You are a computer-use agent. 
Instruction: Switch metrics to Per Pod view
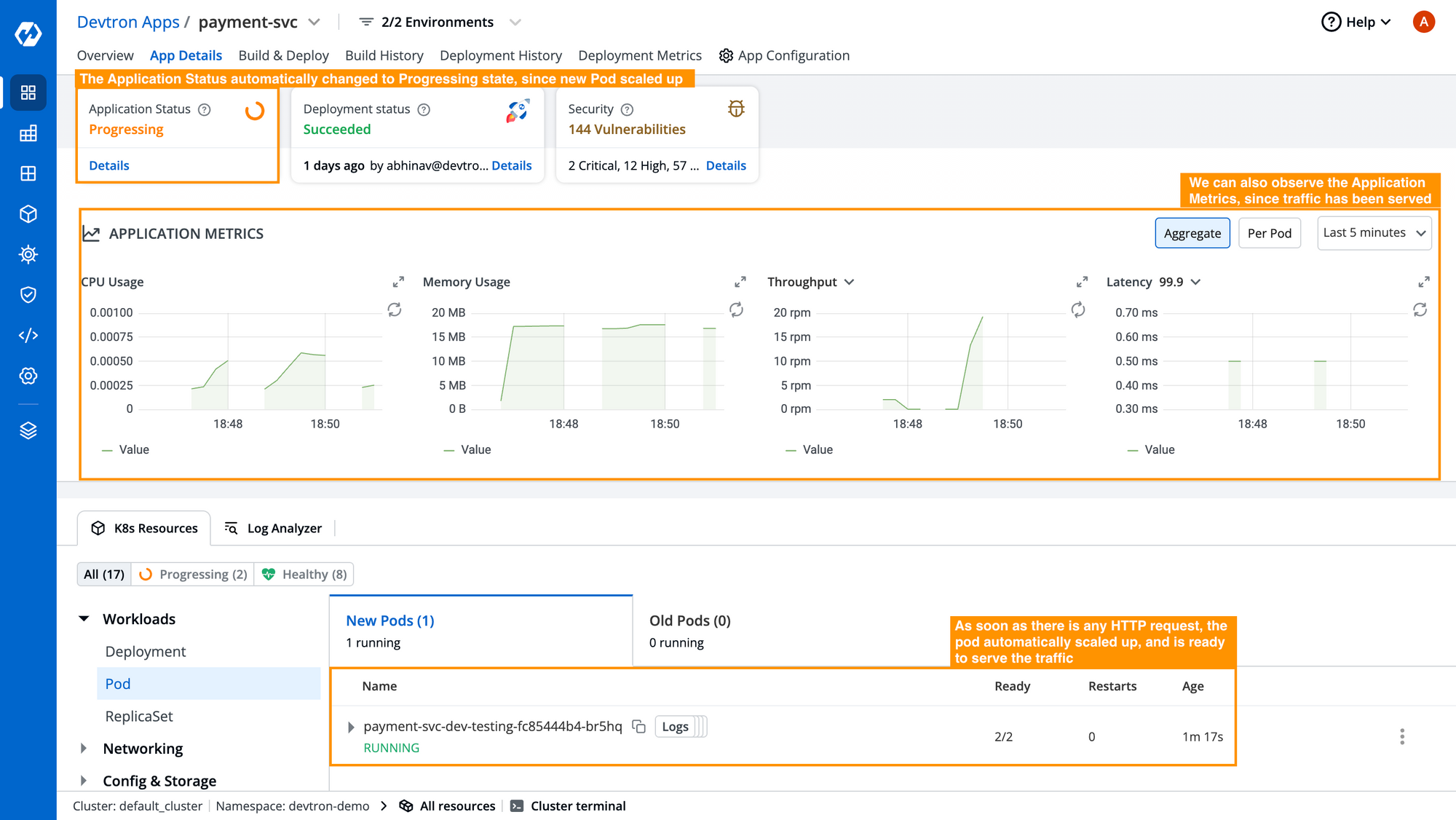(1269, 233)
